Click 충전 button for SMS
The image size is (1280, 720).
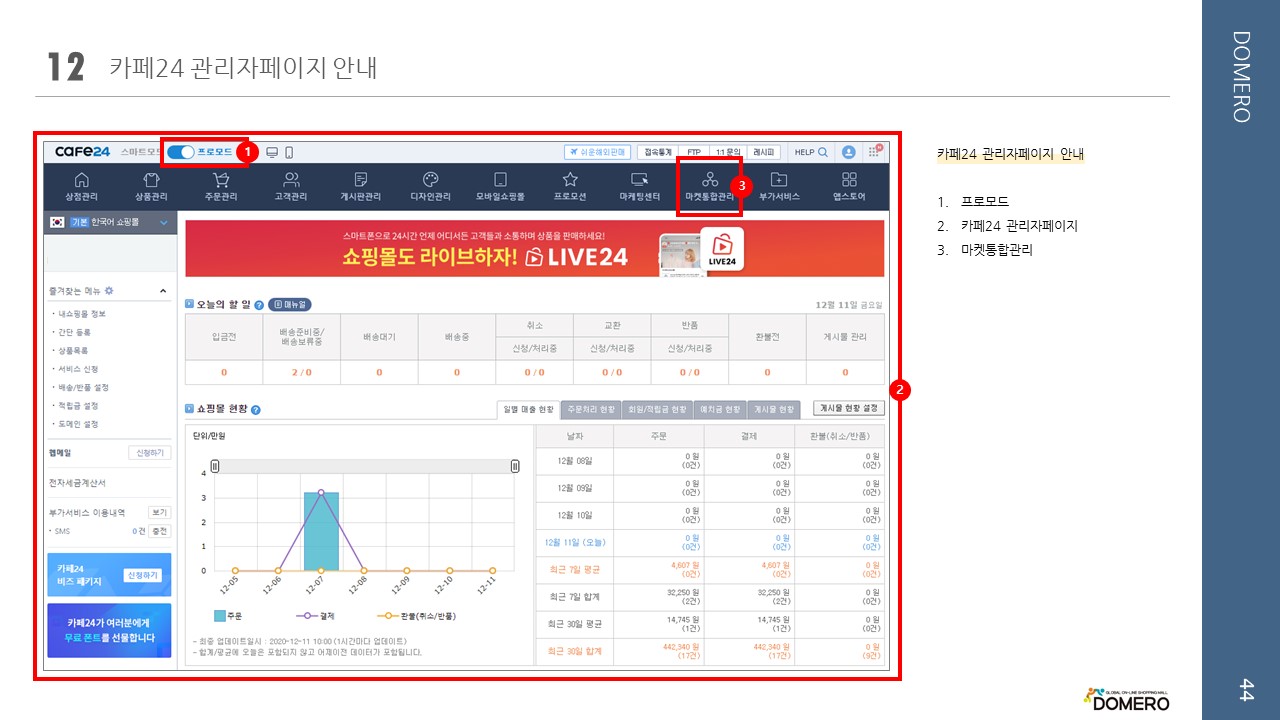(160, 531)
